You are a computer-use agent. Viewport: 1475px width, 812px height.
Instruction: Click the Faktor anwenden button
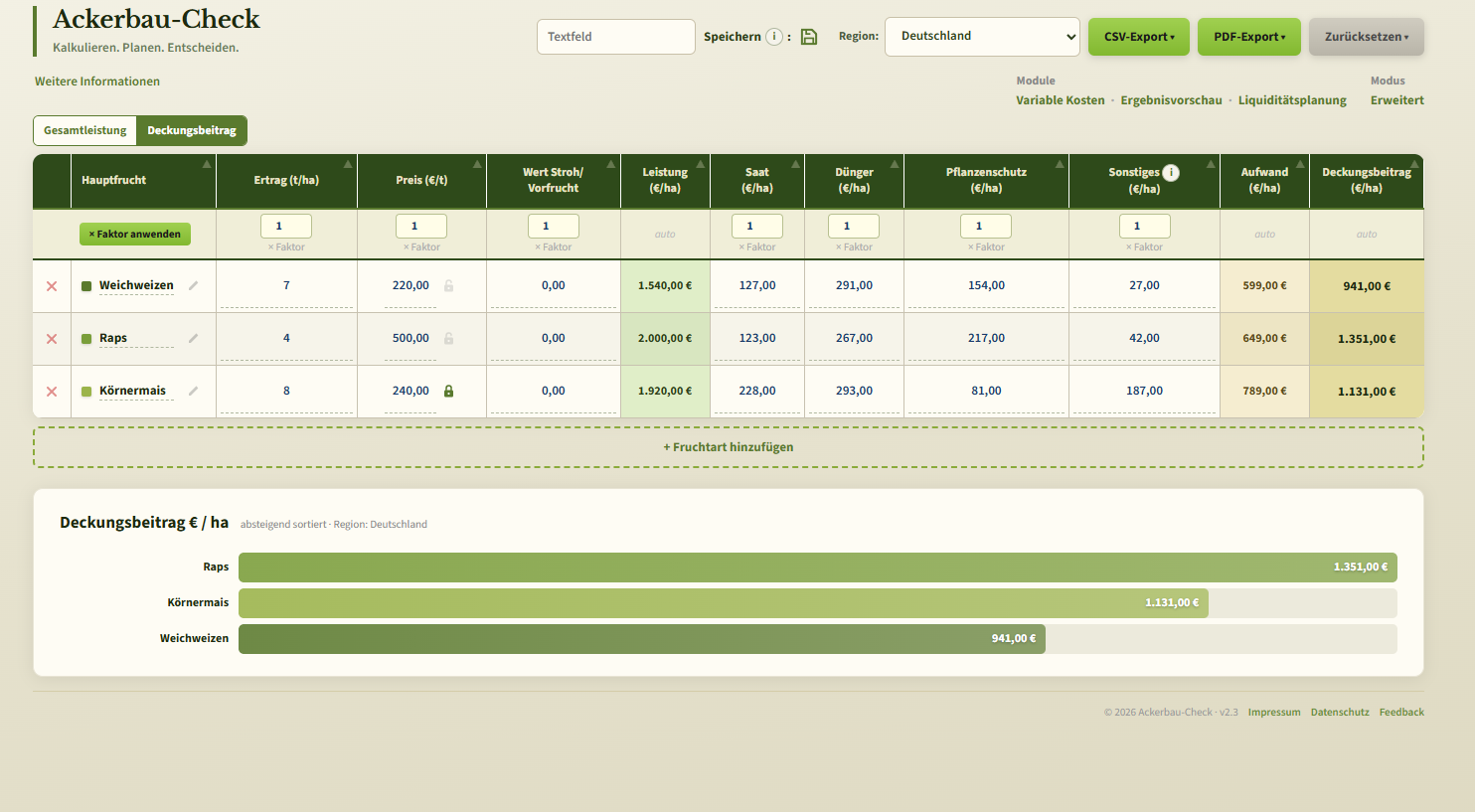(x=135, y=235)
